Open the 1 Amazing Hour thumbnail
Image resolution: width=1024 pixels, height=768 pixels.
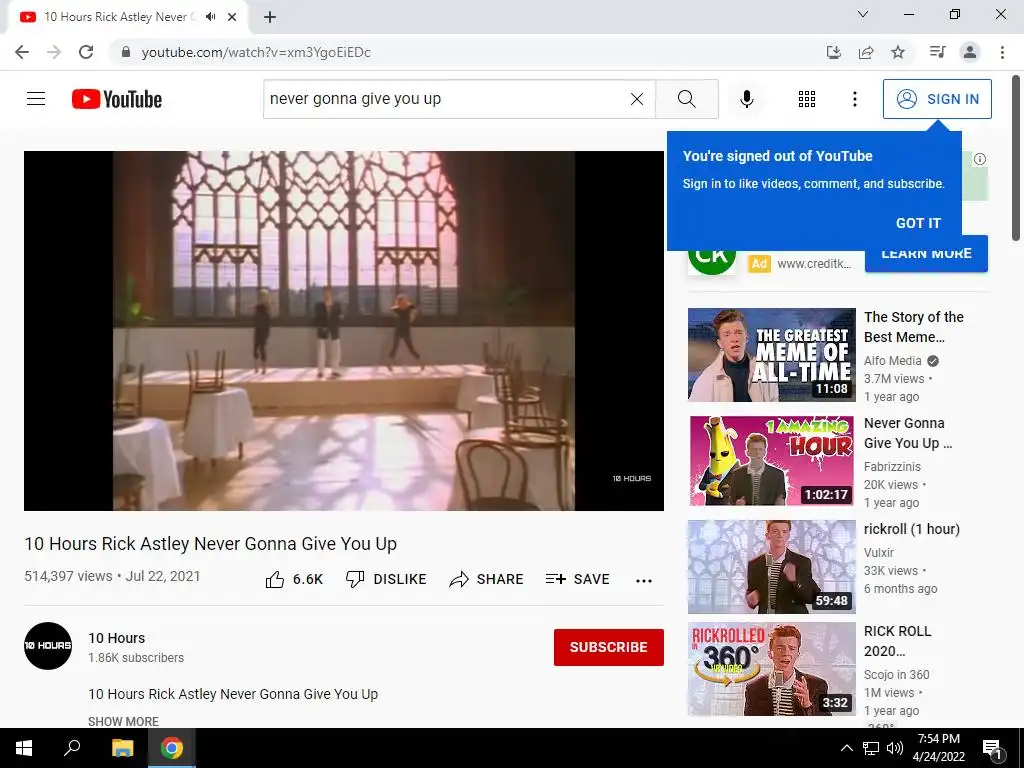click(x=772, y=460)
